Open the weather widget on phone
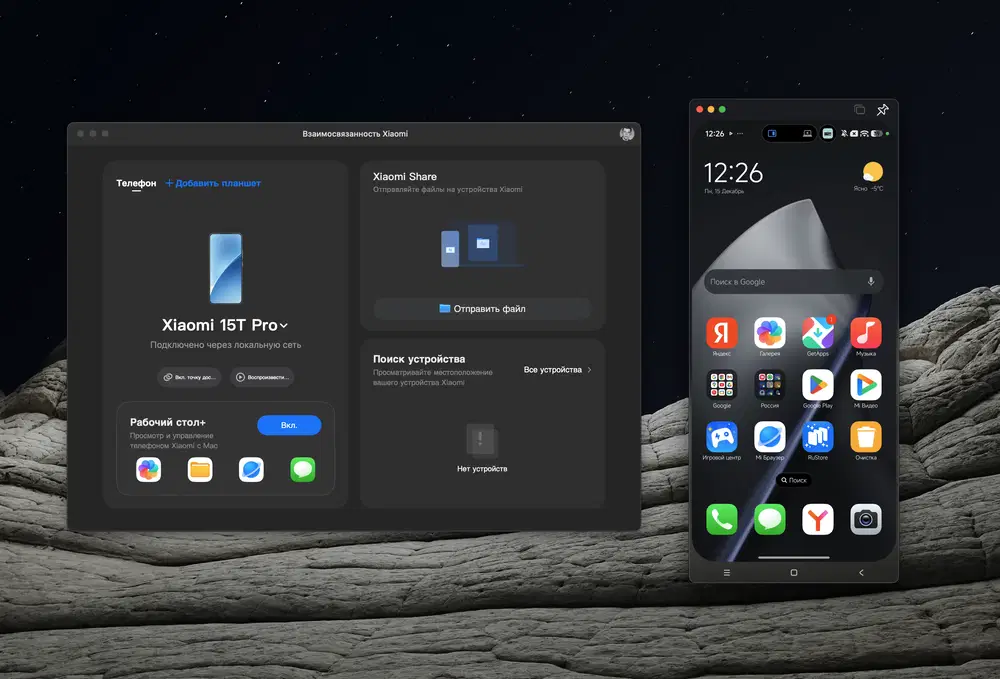 pos(870,177)
